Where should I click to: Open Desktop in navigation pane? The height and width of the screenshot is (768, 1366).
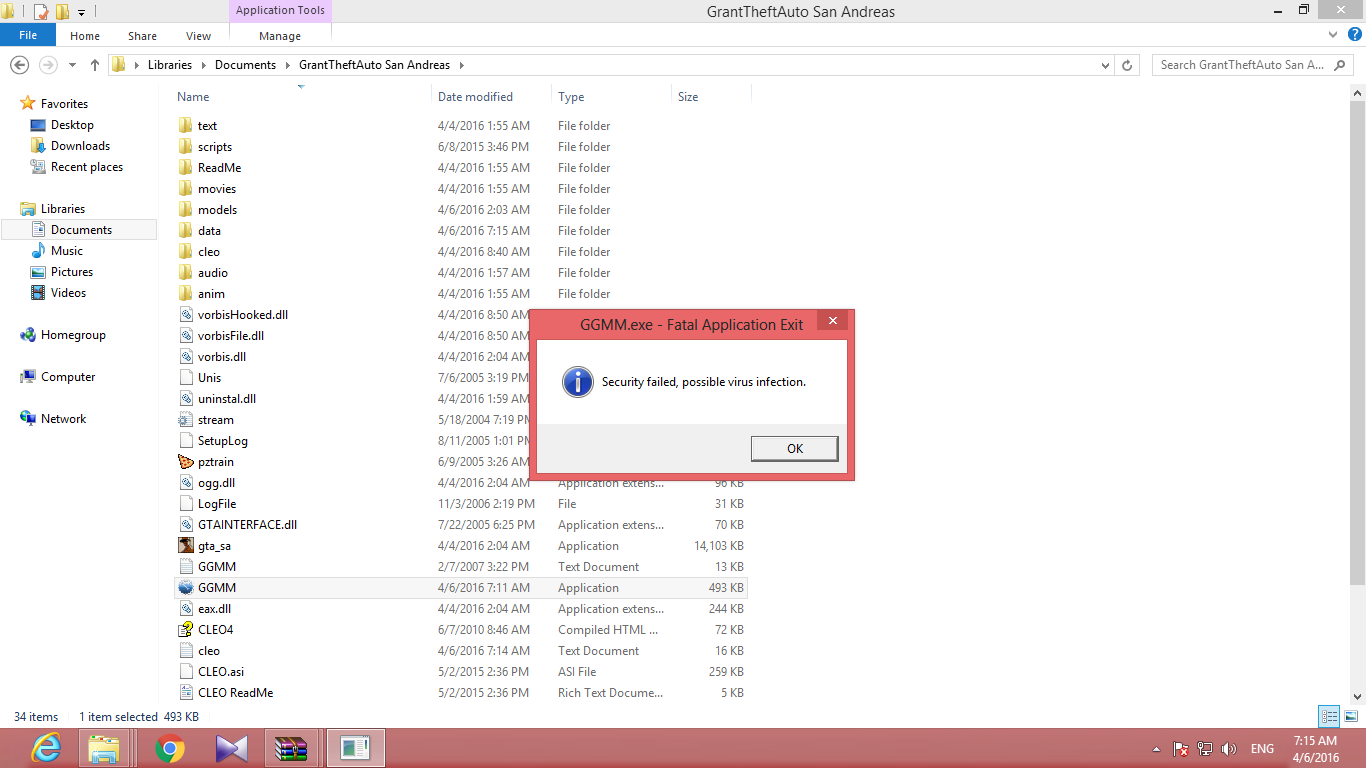(72, 125)
